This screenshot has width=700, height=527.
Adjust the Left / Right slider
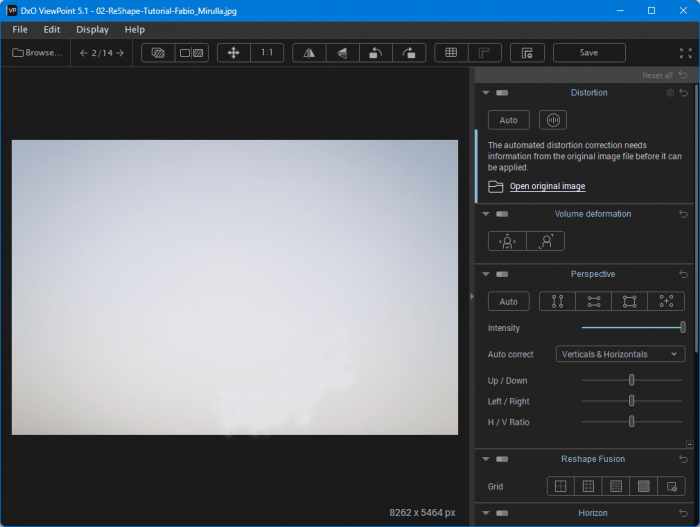631,401
